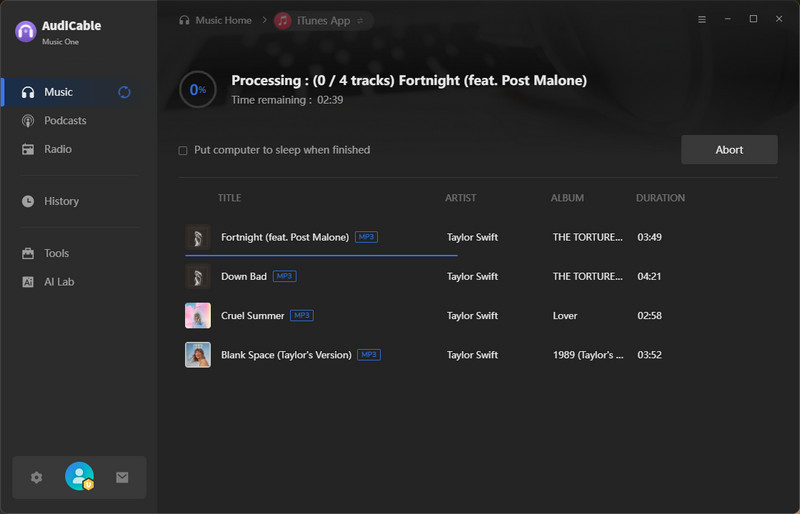Click the ALBUM column header
Viewport: 800px width, 514px height.
coord(567,198)
